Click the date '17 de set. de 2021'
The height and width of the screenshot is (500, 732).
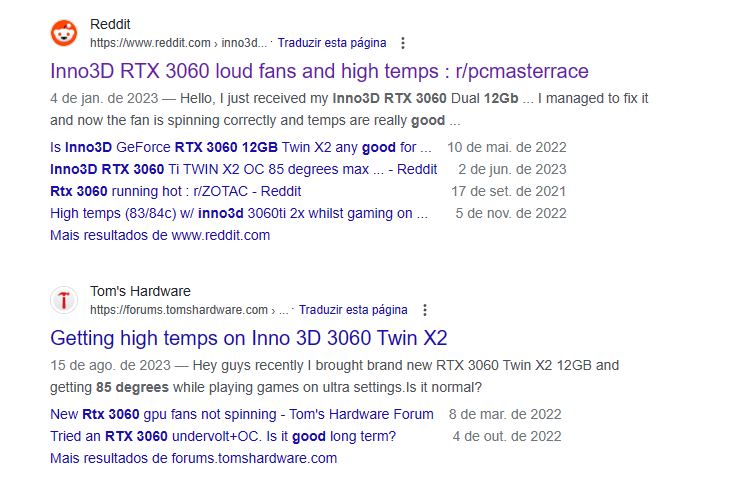coord(508,191)
